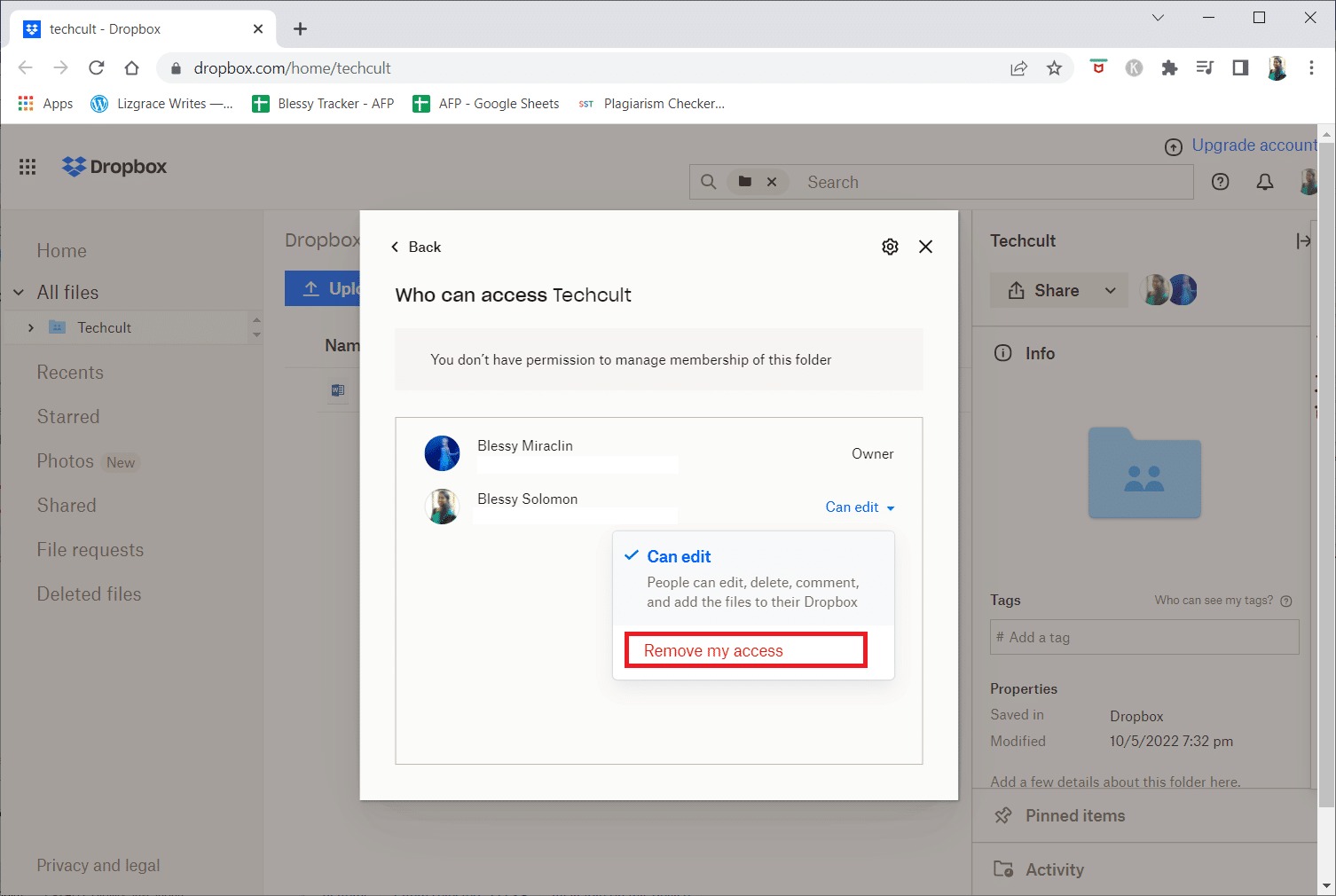Collapse the details panel arrow icon
This screenshot has width=1336, height=896.
1303,240
